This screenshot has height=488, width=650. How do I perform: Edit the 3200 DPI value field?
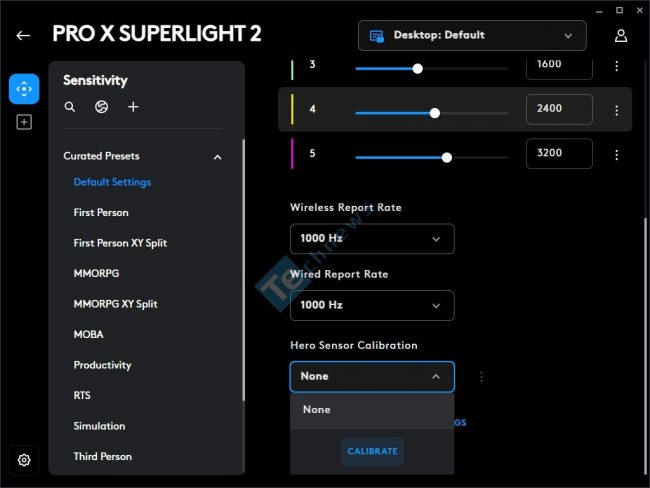tap(559, 154)
